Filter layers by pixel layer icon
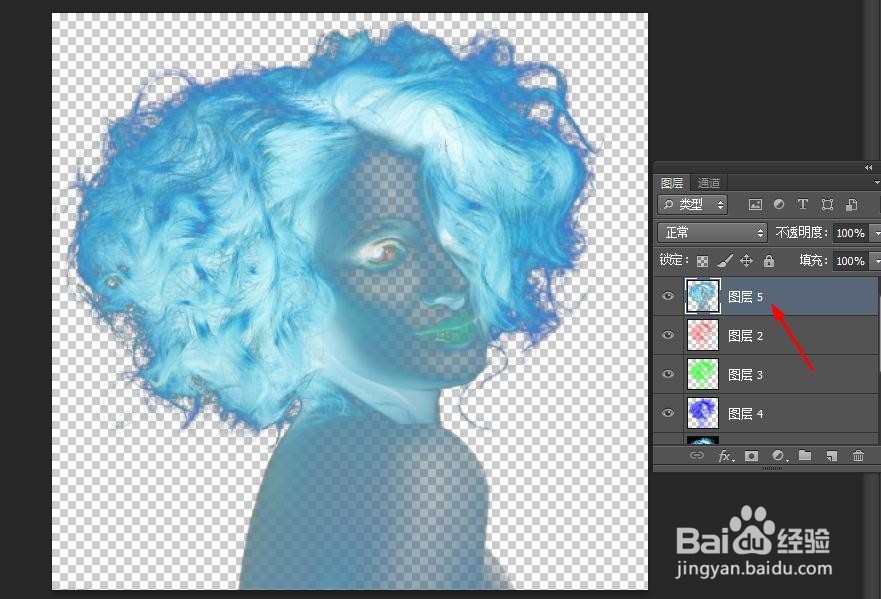Viewport: 881px width, 599px height. point(755,205)
